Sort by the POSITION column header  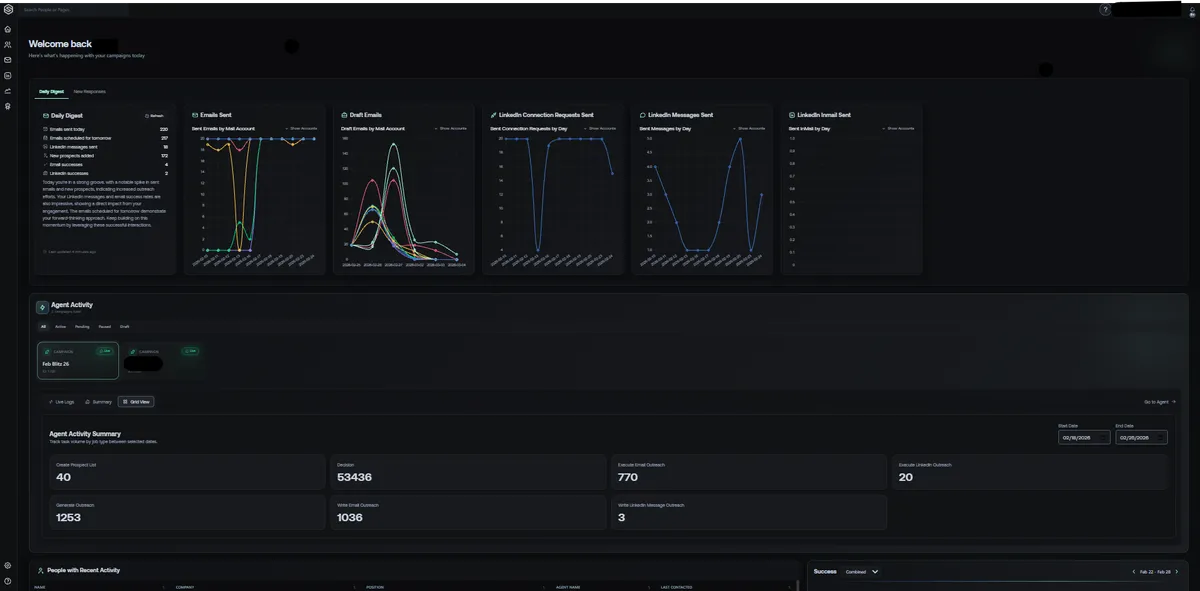(375, 587)
